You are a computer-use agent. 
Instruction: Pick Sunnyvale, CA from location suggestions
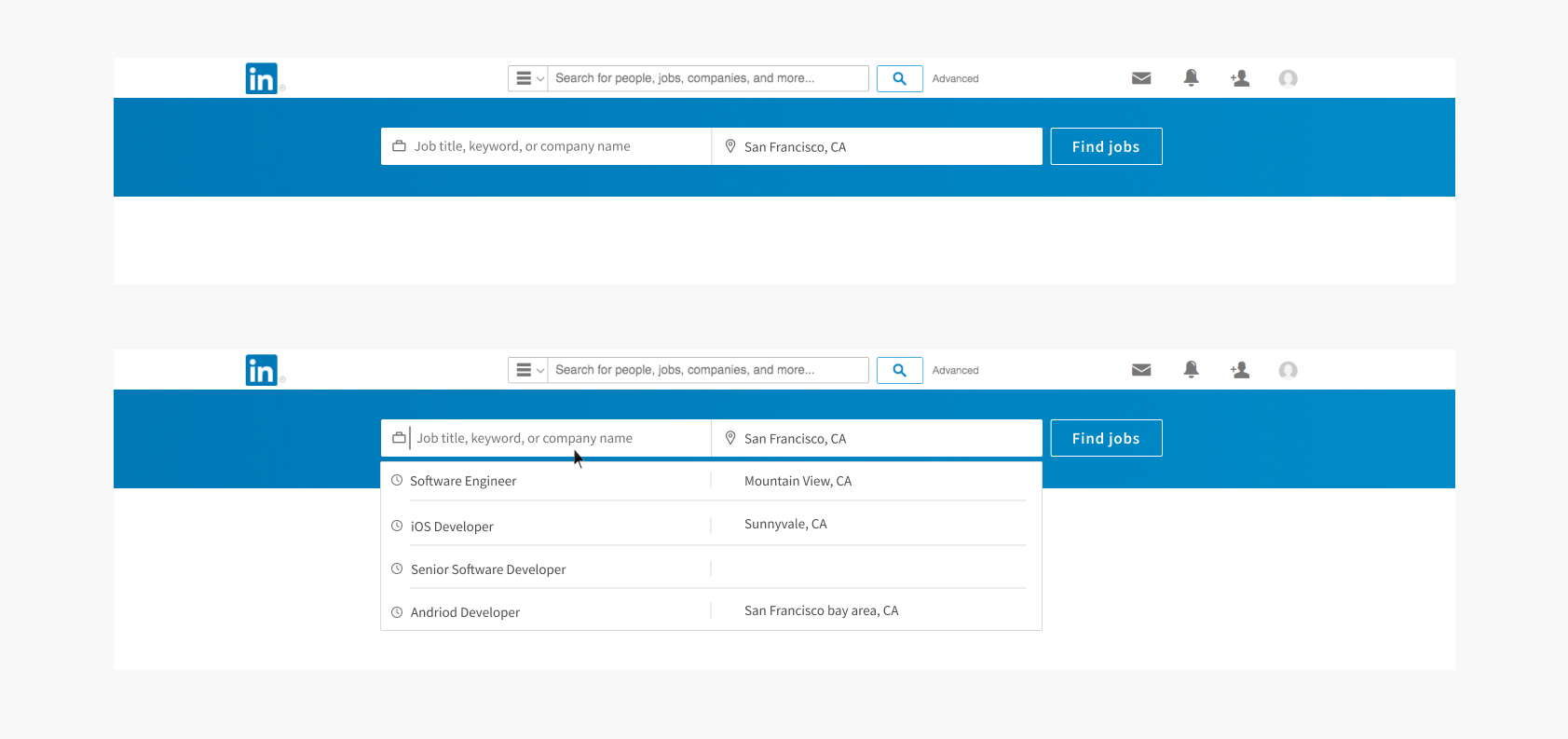tap(785, 524)
